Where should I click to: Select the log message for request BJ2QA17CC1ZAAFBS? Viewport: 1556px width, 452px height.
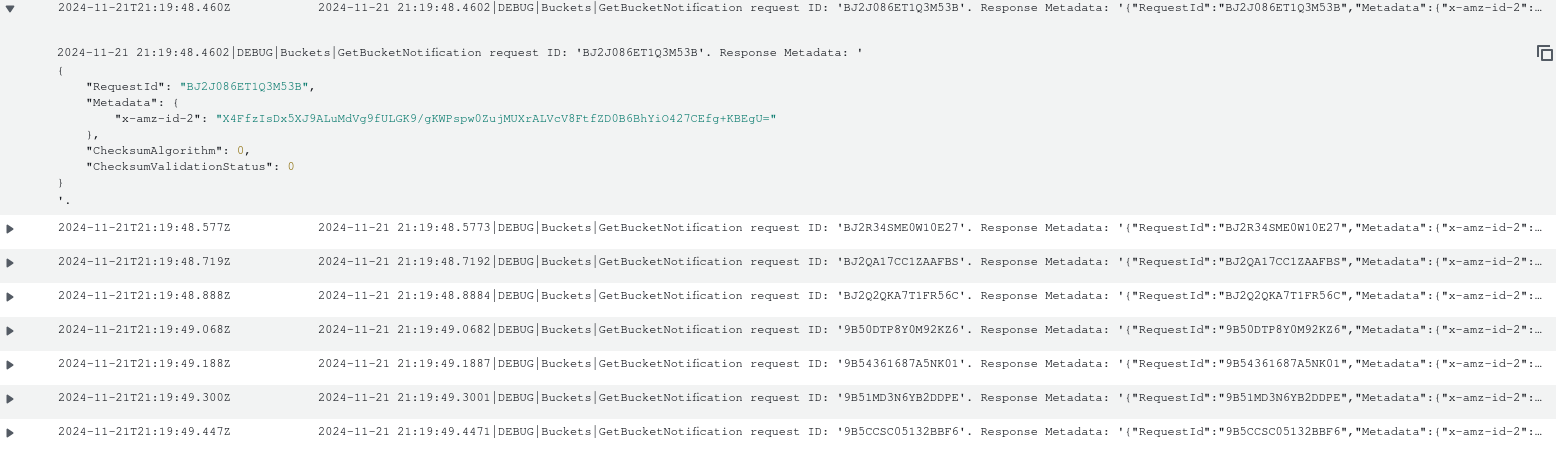coord(936,262)
